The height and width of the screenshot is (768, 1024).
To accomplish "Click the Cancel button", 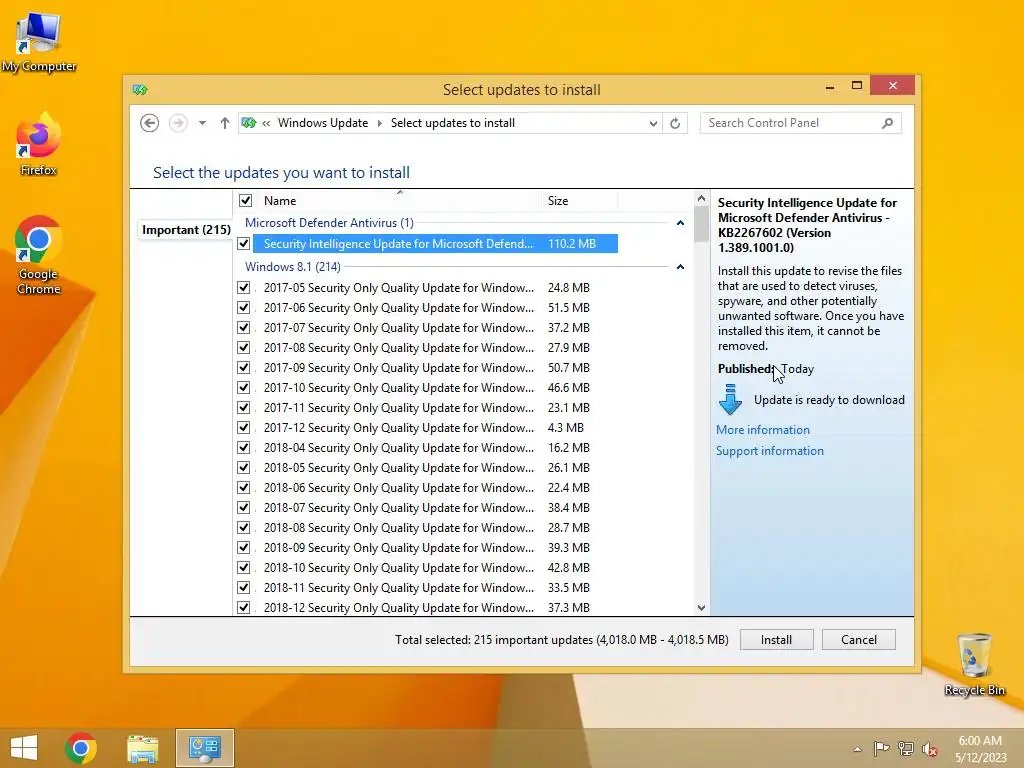I will pyautogui.click(x=859, y=640).
